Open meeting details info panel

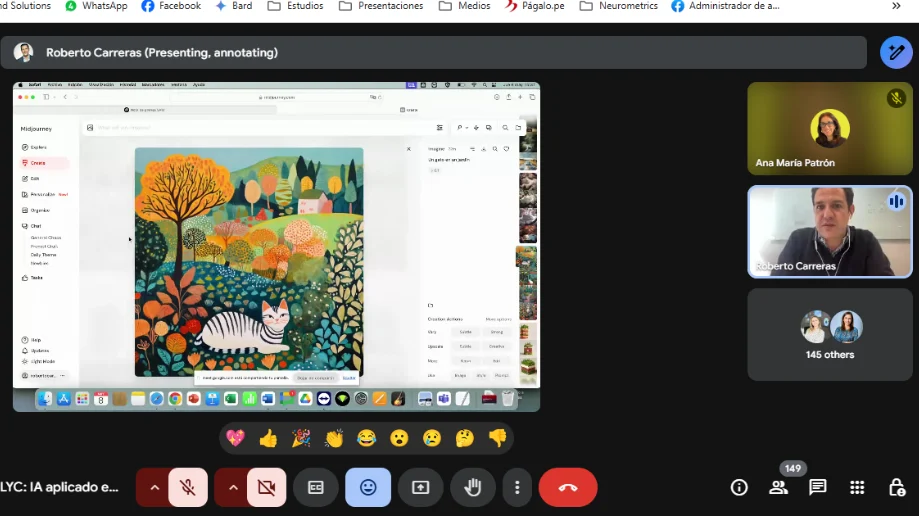[x=739, y=487]
